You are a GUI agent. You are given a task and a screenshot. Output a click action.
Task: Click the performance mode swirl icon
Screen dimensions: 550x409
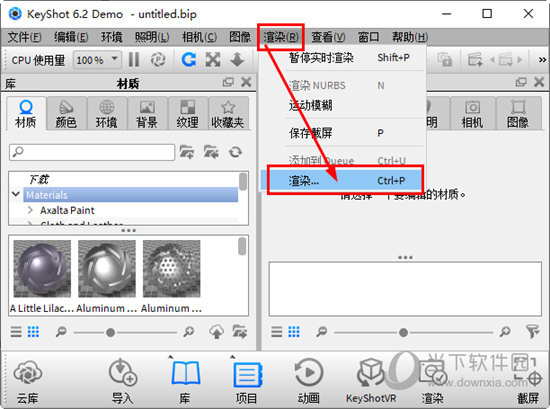click(158, 60)
